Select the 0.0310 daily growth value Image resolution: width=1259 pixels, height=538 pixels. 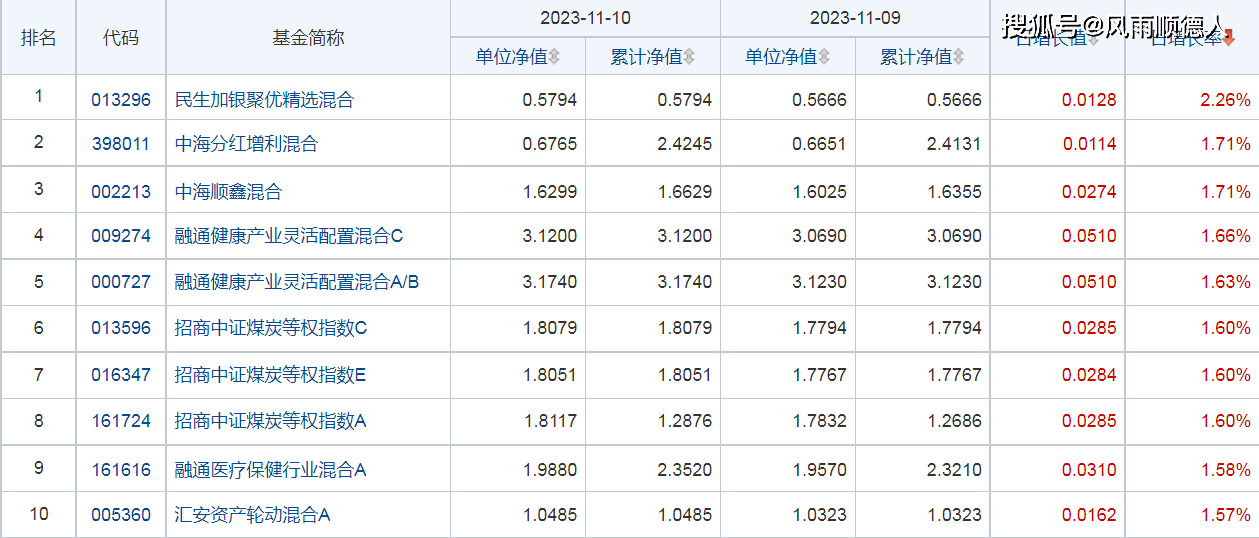coord(1089,469)
